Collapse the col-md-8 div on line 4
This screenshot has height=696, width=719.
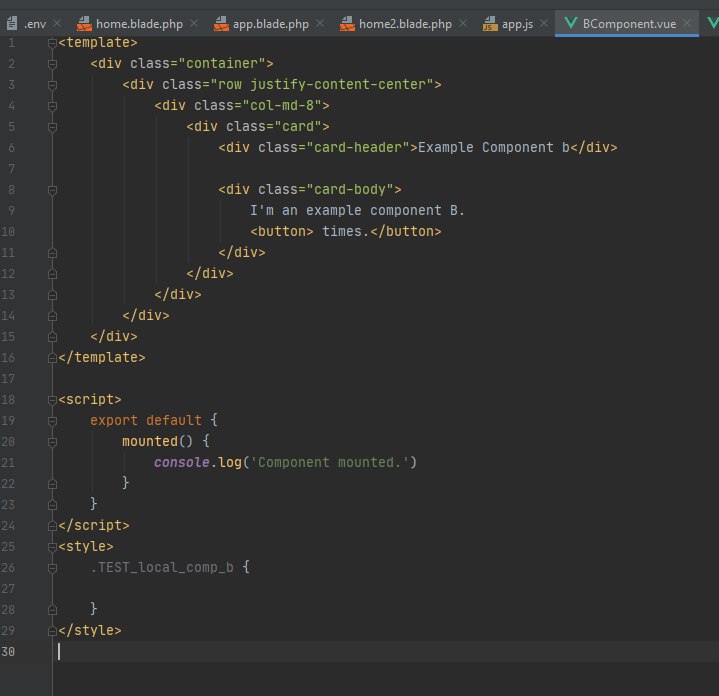coord(52,106)
